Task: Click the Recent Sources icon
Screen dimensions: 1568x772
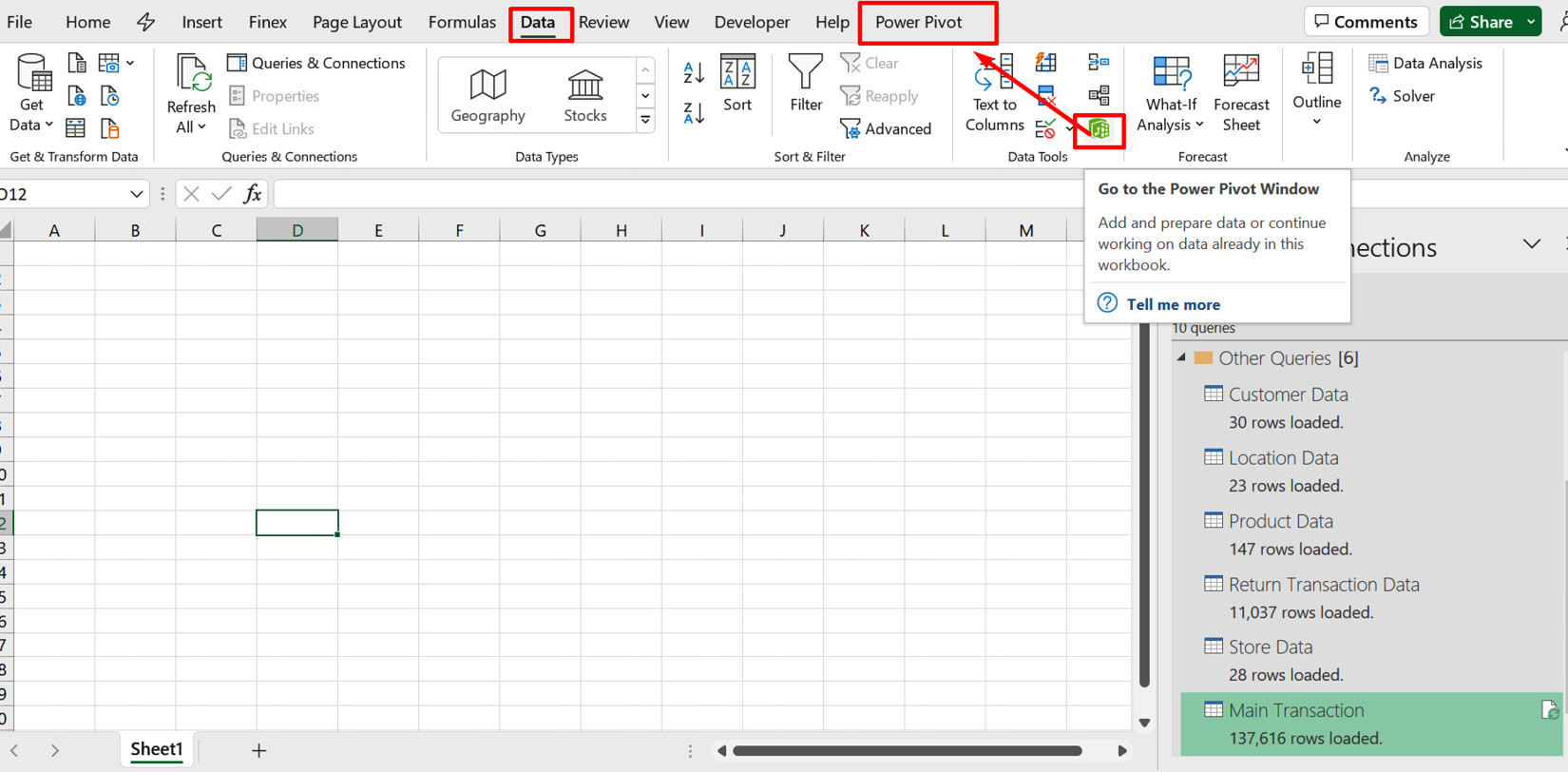Action: click(x=109, y=95)
